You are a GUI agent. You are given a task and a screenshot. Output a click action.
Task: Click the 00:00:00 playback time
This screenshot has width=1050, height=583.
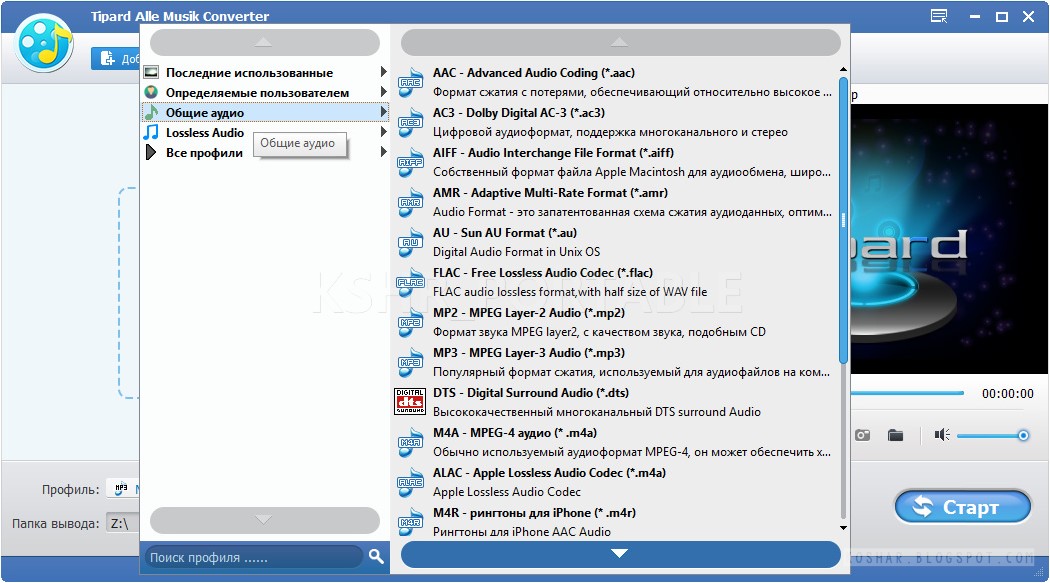click(1007, 394)
